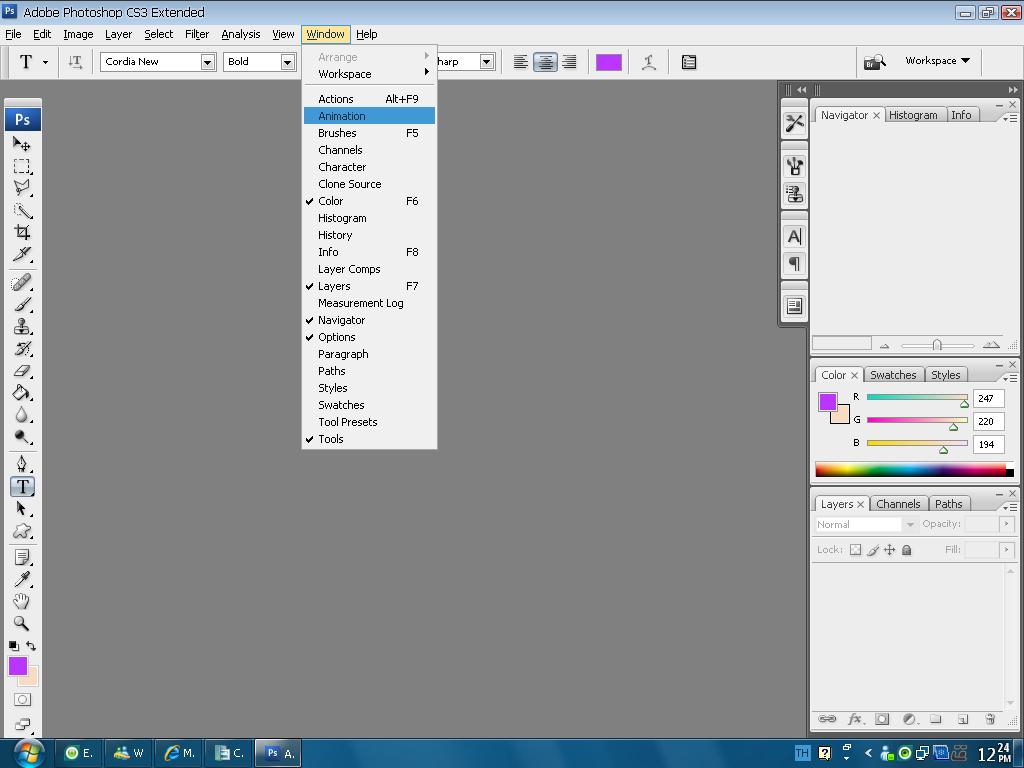
Task: Toggle the Layers palette in Window menu
Action: pyautogui.click(x=369, y=286)
